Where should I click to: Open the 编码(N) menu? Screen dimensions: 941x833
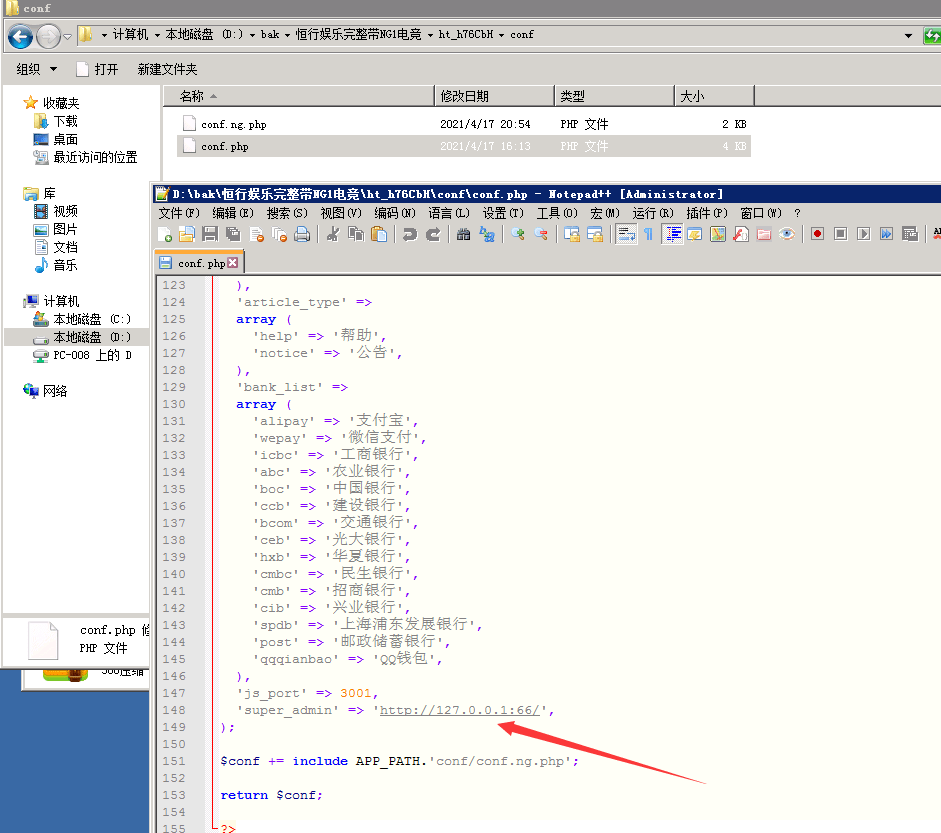395,213
